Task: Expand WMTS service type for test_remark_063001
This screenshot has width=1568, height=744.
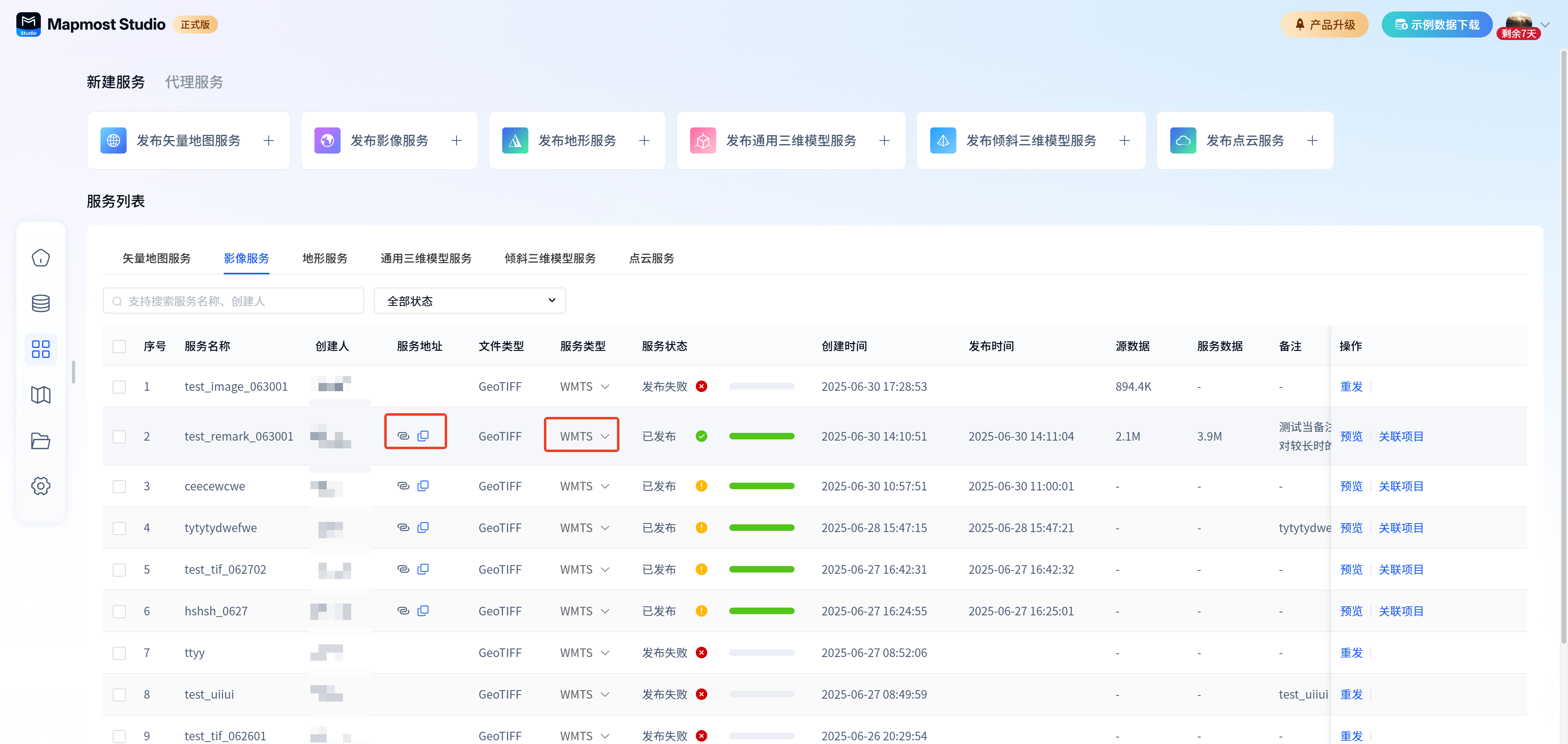Action: click(x=604, y=436)
